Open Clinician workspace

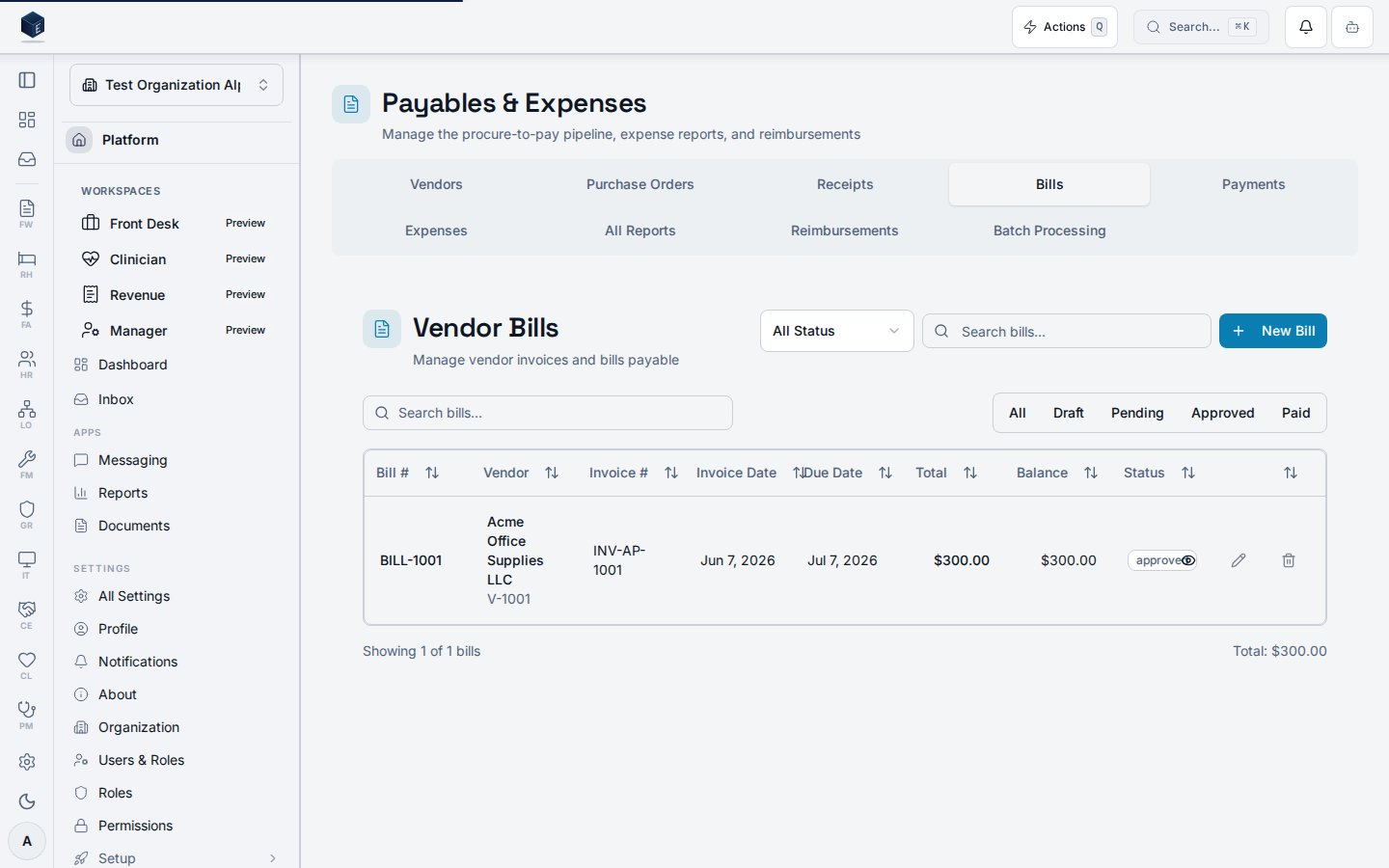(176, 259)
